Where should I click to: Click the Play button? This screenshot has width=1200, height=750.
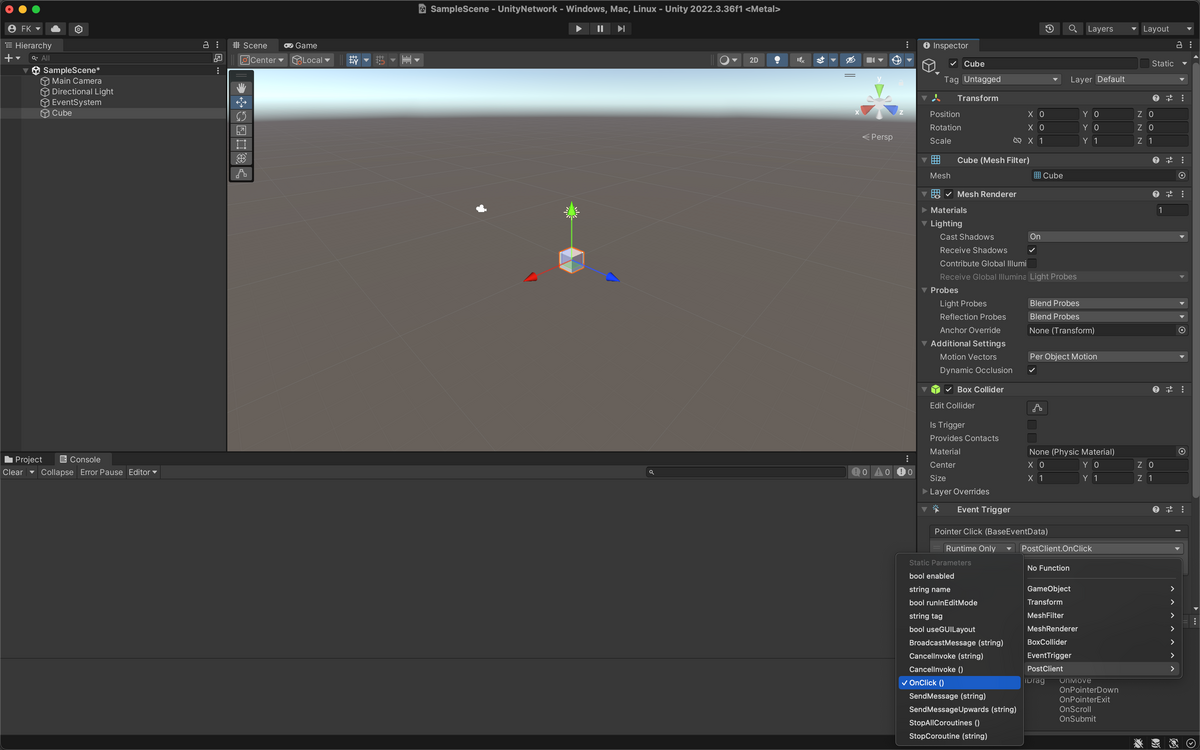click(x=578, y=29)
